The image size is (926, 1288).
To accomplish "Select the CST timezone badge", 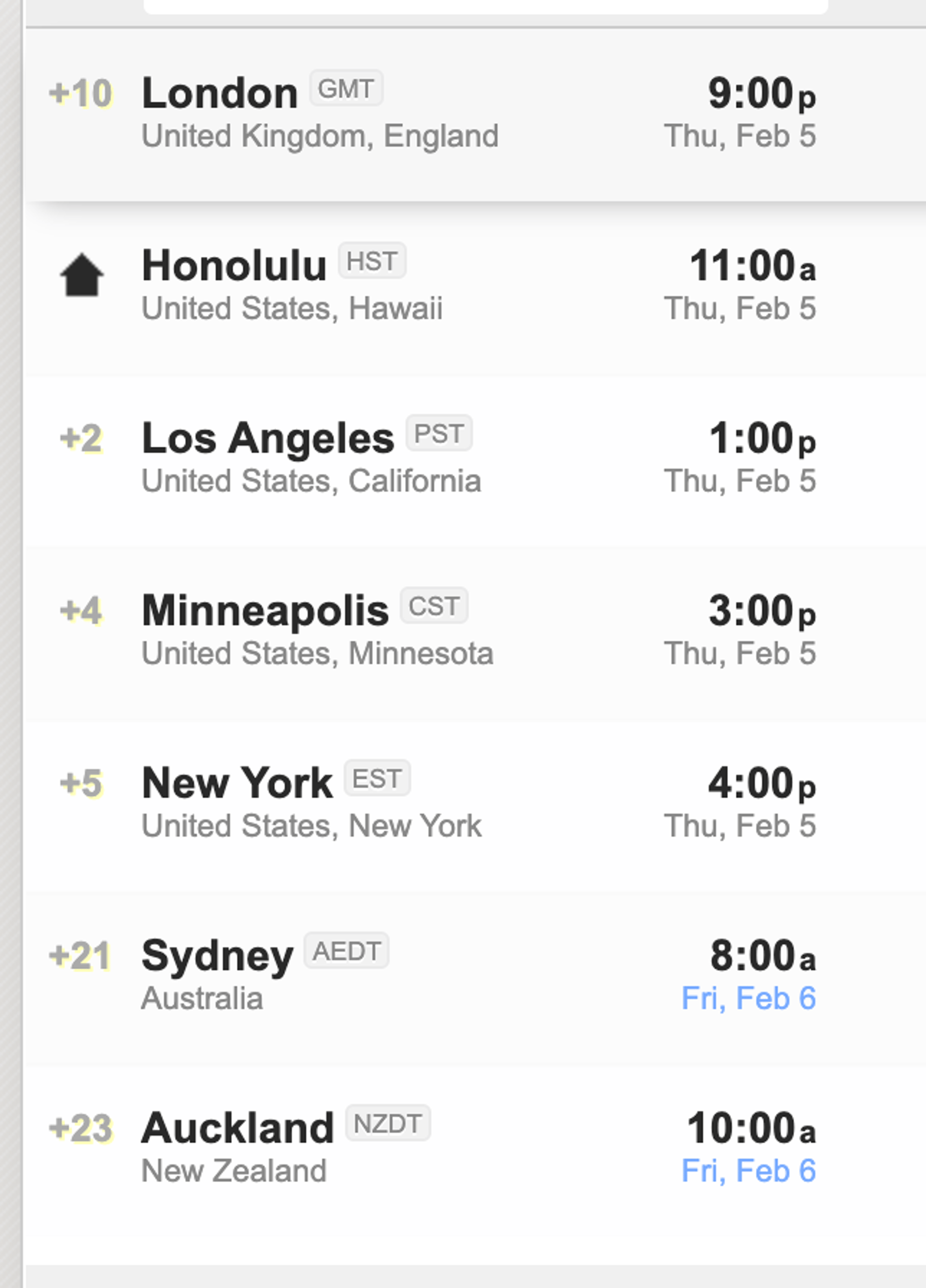I will pos(433,606).
